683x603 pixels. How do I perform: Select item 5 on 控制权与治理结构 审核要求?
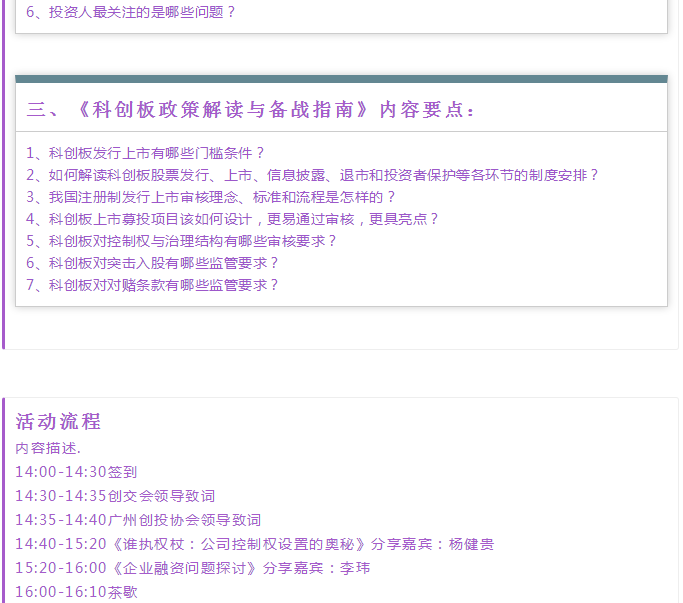coord(182,241)
